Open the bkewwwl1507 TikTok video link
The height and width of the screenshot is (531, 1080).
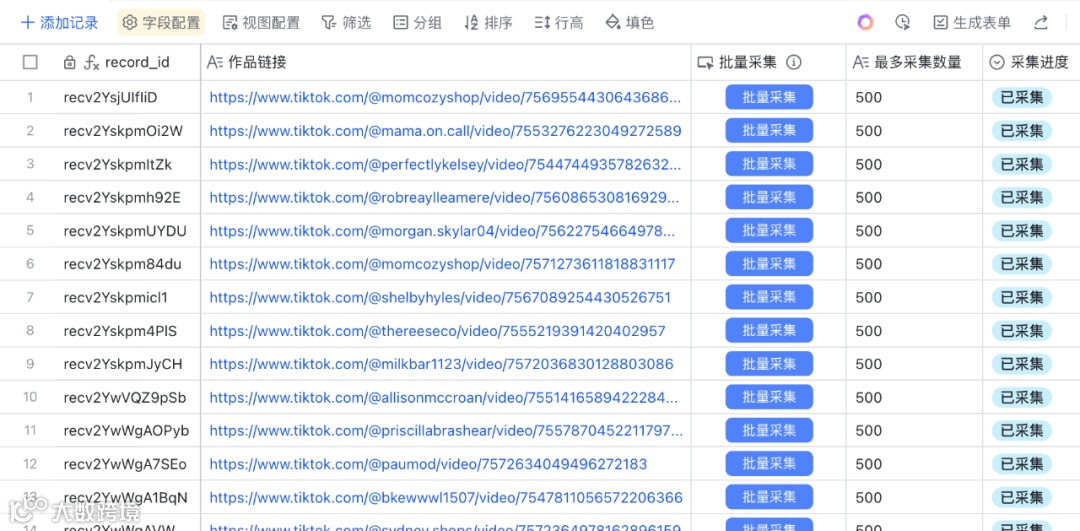click(446, 497)
